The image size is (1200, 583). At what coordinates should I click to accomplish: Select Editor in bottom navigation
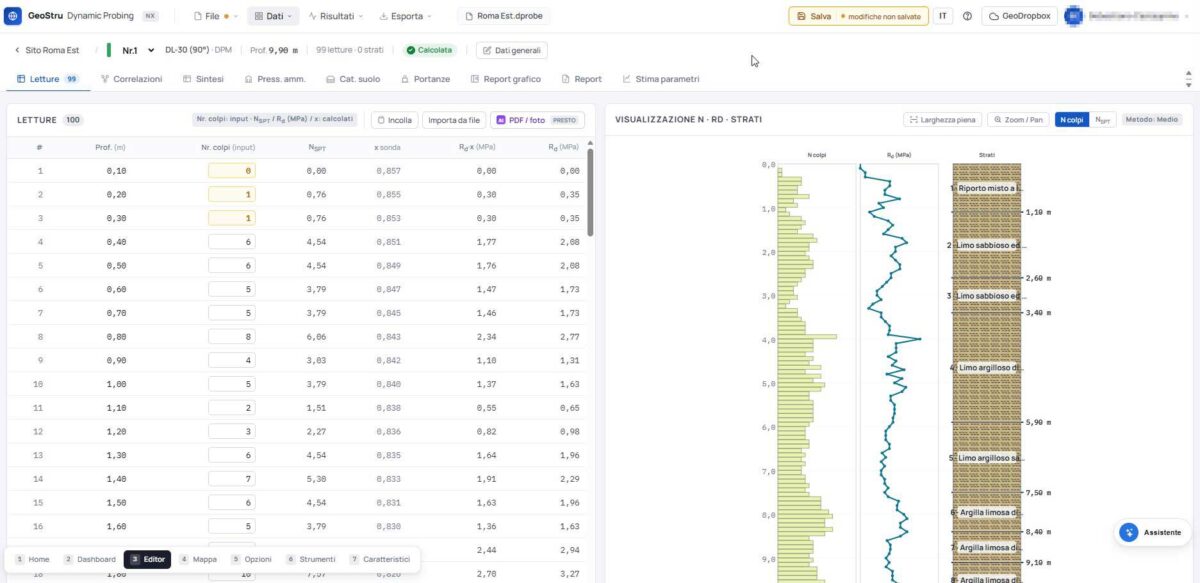[147, 559]
